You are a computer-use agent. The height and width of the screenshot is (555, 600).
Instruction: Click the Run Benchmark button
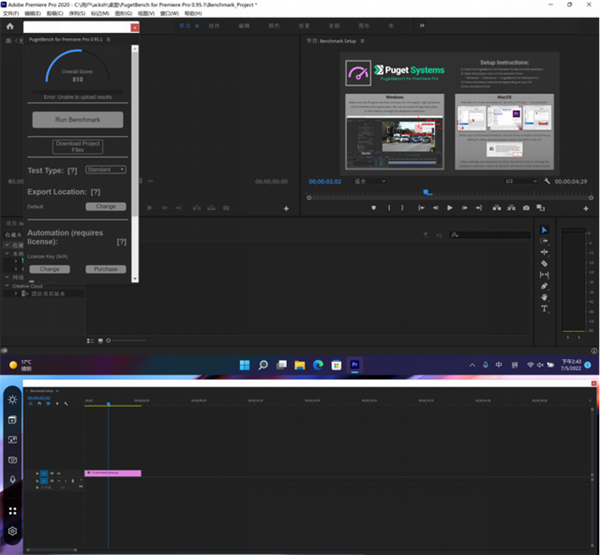click(77, 119)
